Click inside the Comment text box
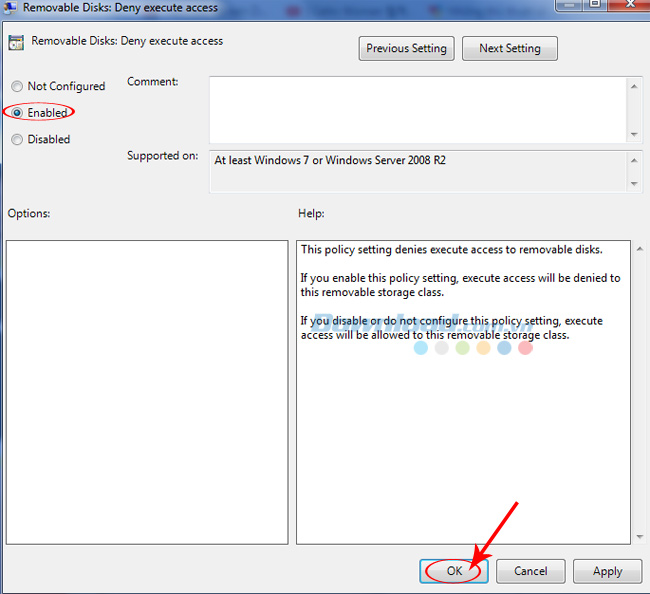650x594 pixels. pos(418,110)
